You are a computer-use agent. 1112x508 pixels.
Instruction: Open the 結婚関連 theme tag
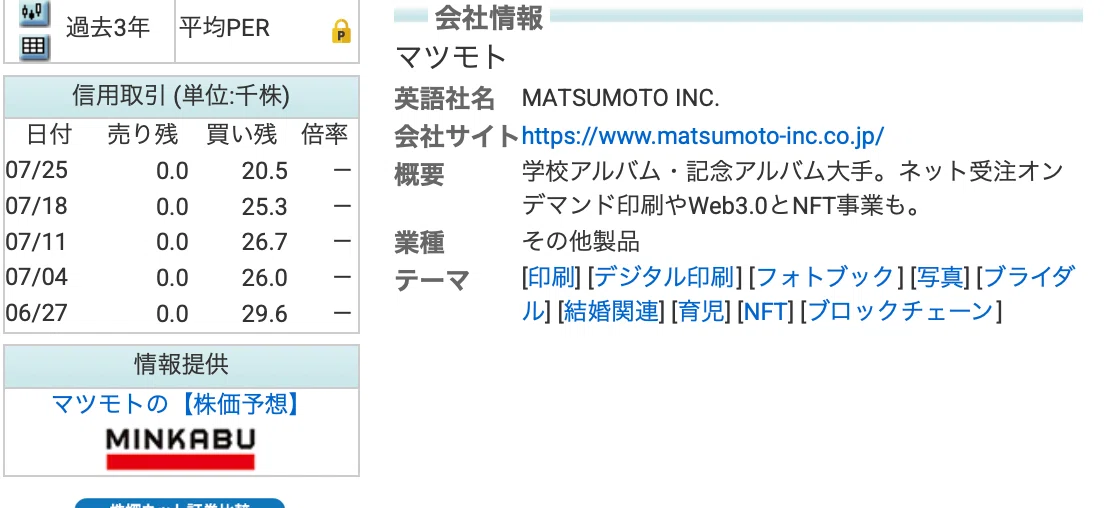point(611,311)
